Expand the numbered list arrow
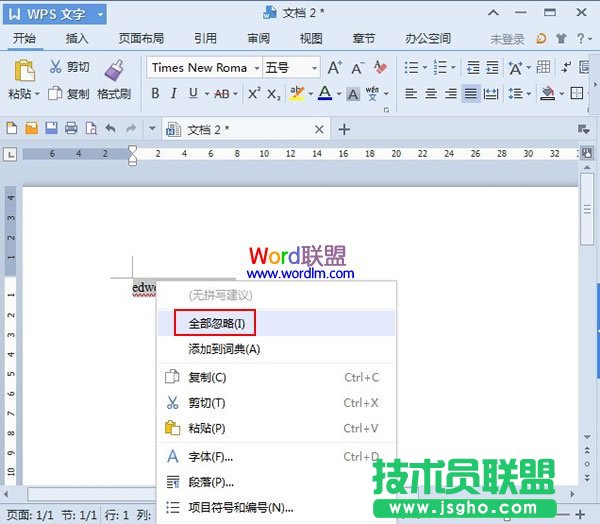 point(453,68)
